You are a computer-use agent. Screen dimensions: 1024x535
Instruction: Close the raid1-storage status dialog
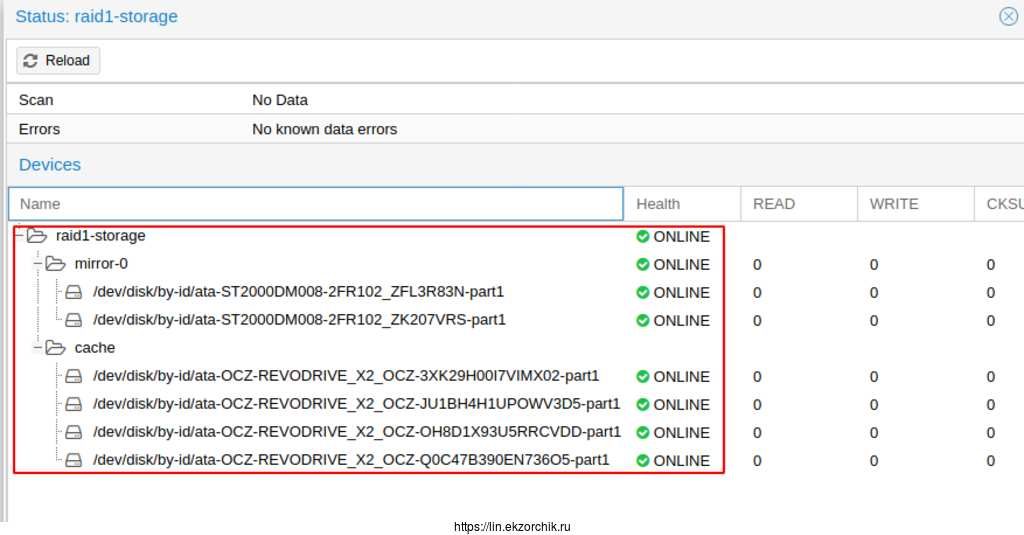tap(1008, 16)
